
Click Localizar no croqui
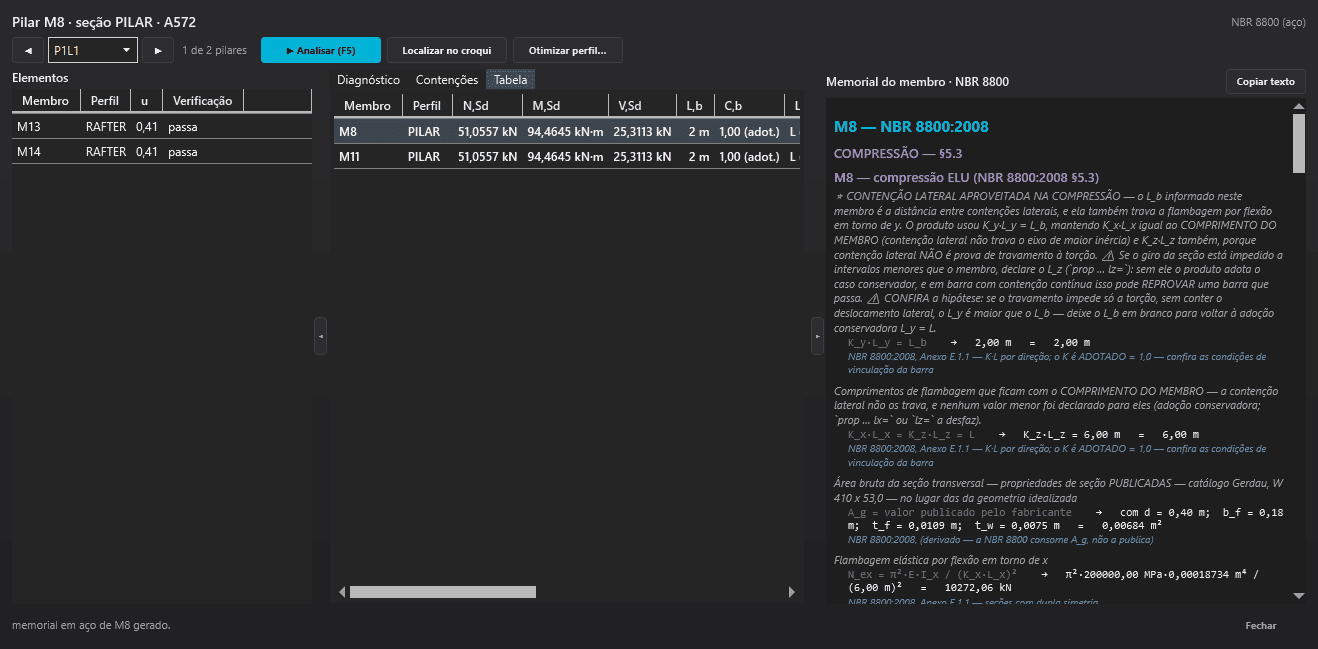[447, 50]
